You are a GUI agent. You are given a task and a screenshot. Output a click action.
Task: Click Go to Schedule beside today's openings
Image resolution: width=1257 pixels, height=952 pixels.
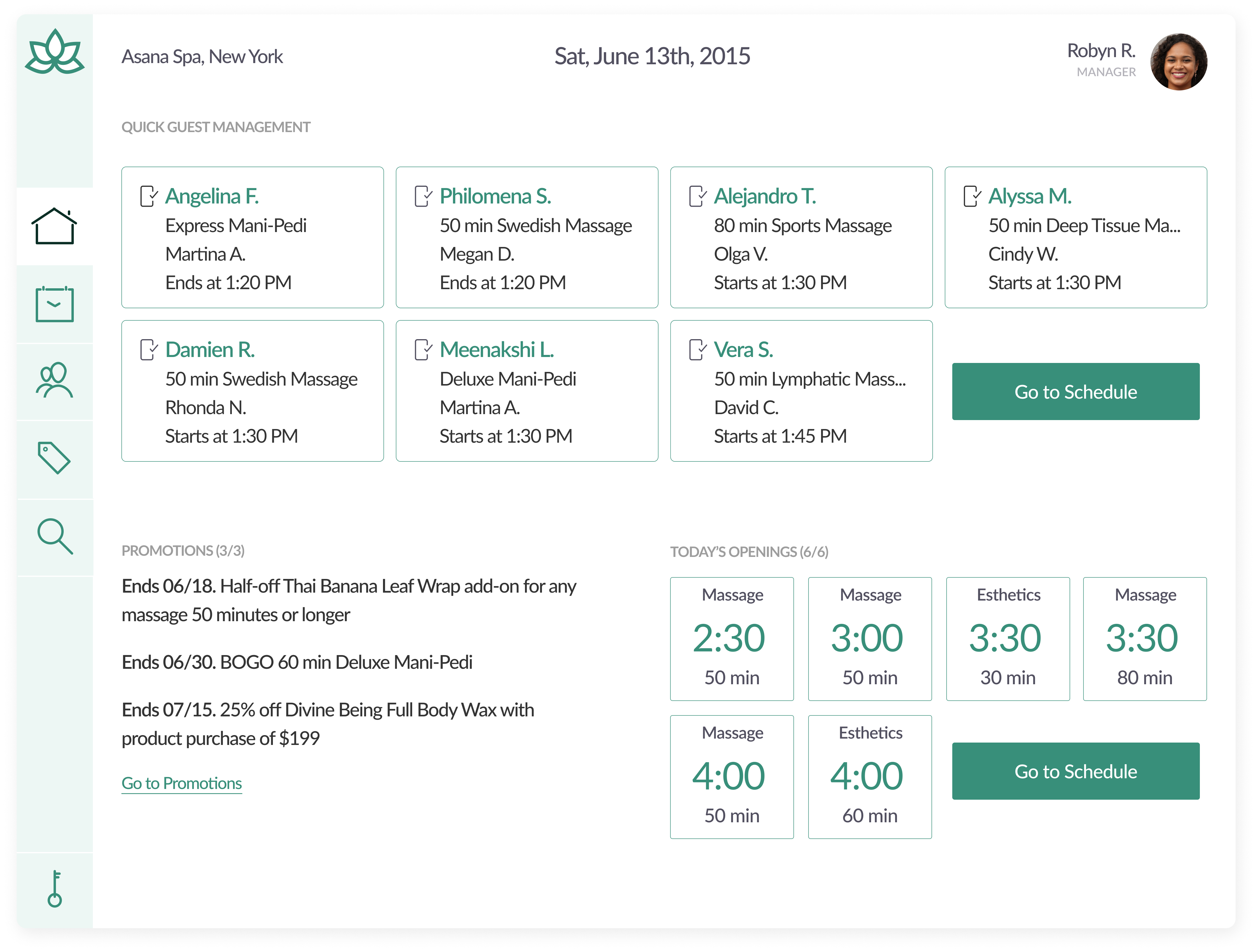[x=1075, y=771]
